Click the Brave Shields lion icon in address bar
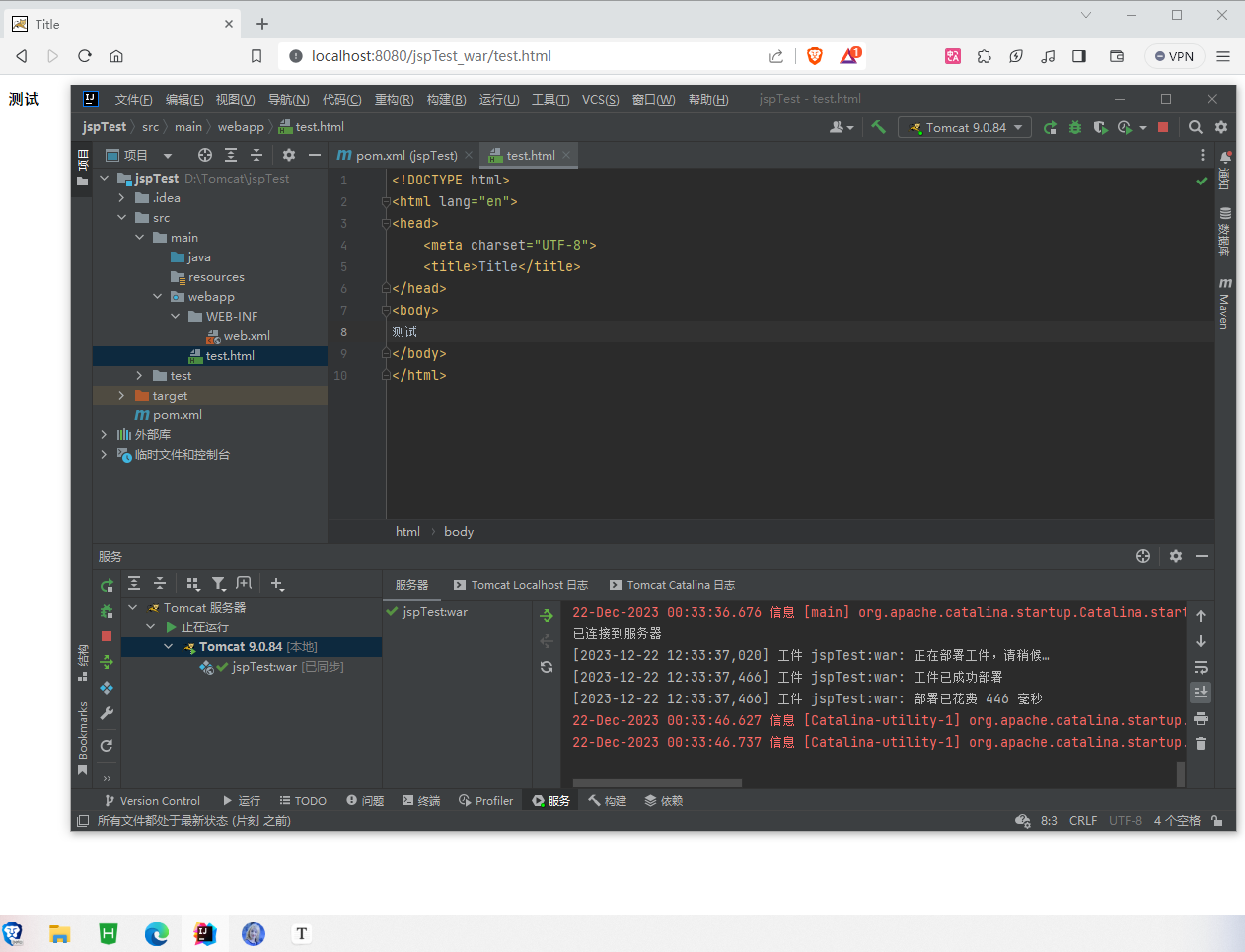The image size is (1245, 952). 815,56
